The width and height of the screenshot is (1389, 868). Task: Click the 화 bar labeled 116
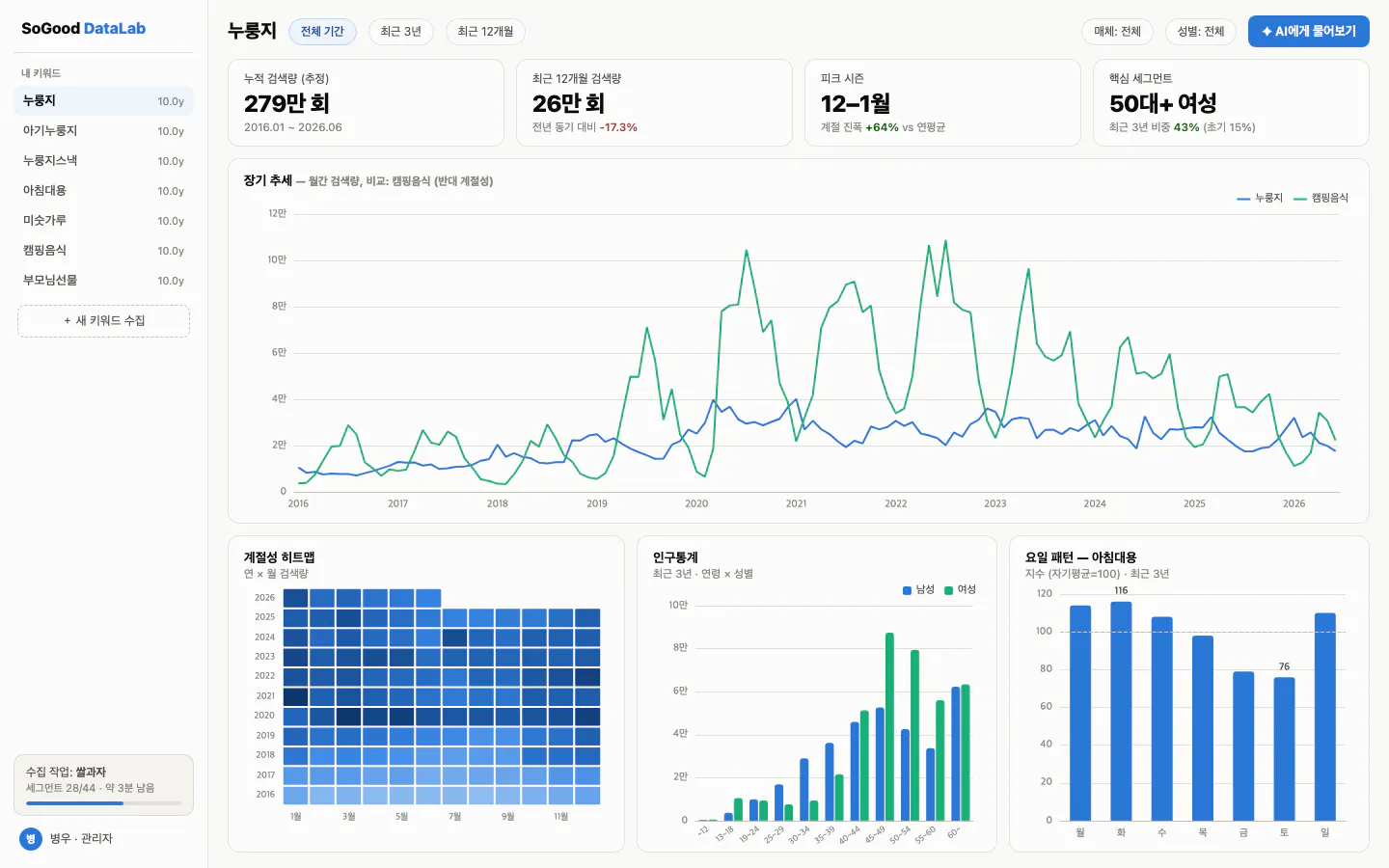coord(1121,711)
